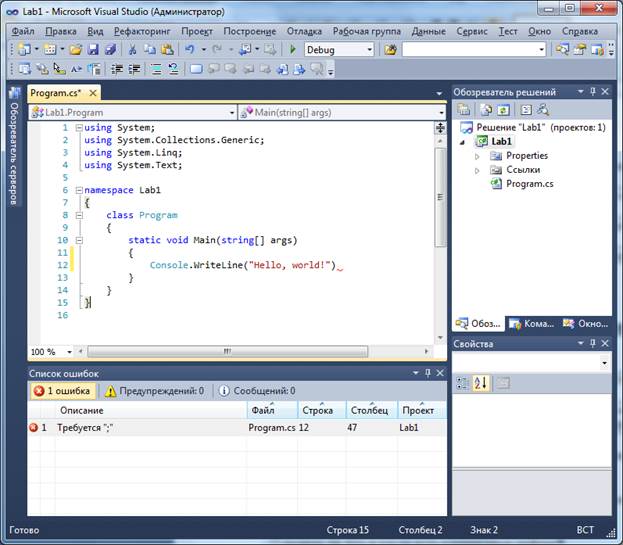Click the Save All icon
The image size is (623, 545).
110,50
